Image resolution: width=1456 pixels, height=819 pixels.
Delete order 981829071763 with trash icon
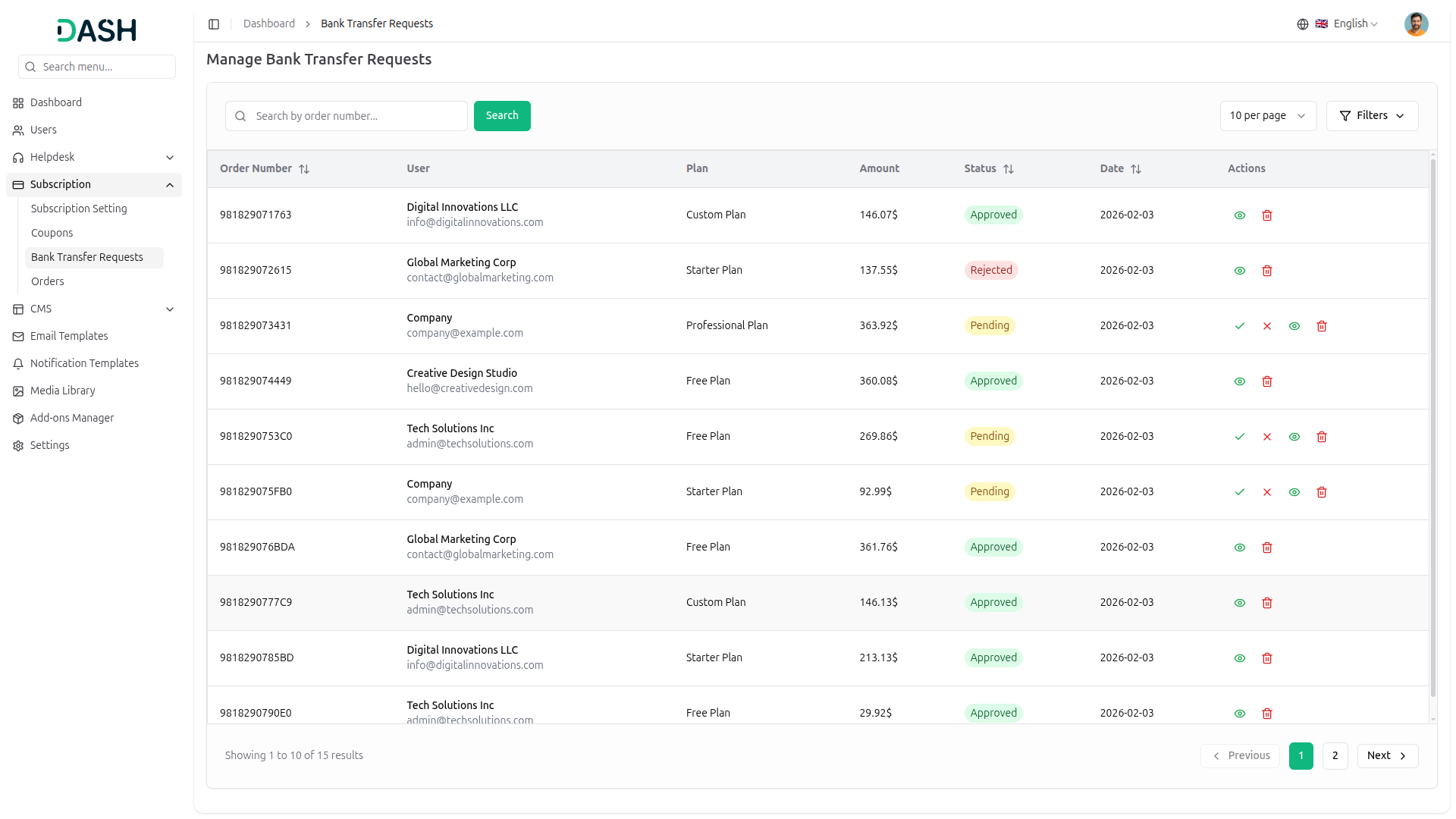[x=1266, y=215]
